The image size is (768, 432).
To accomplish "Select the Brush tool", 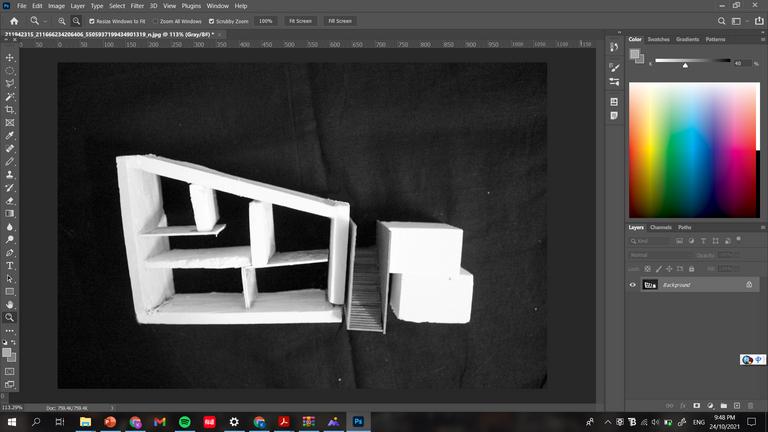I will click(10, 162).
